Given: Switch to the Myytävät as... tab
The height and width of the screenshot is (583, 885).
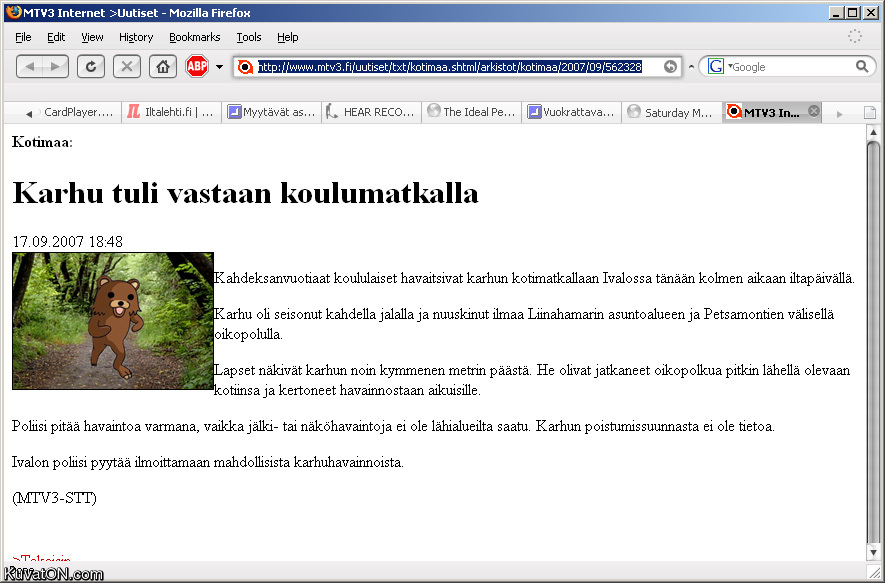Looking at the screenshot, I should click(271, 112).
